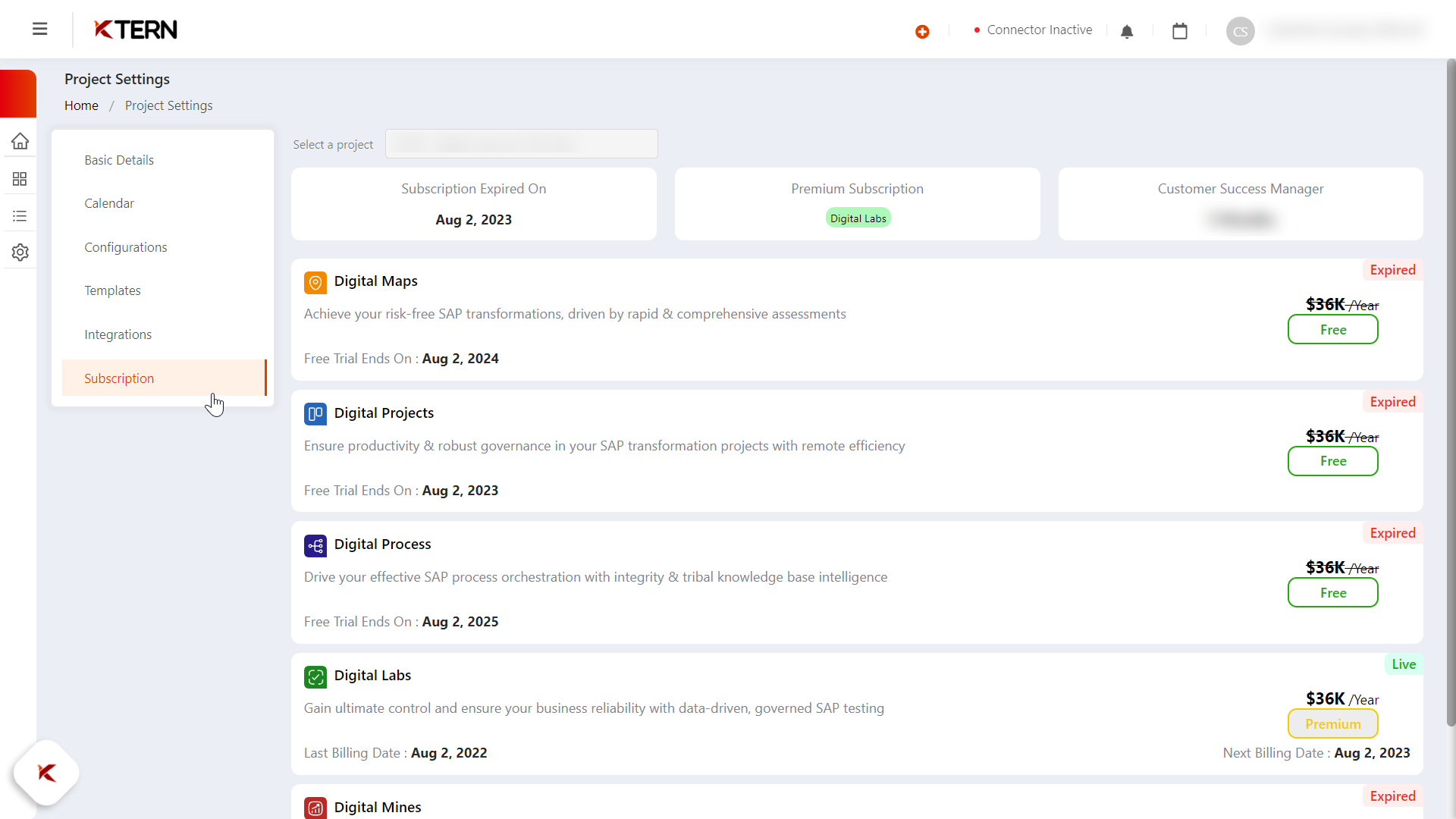Open settings gear in sidebar
Screen dimensions: 1456x819
pos(20,253)
